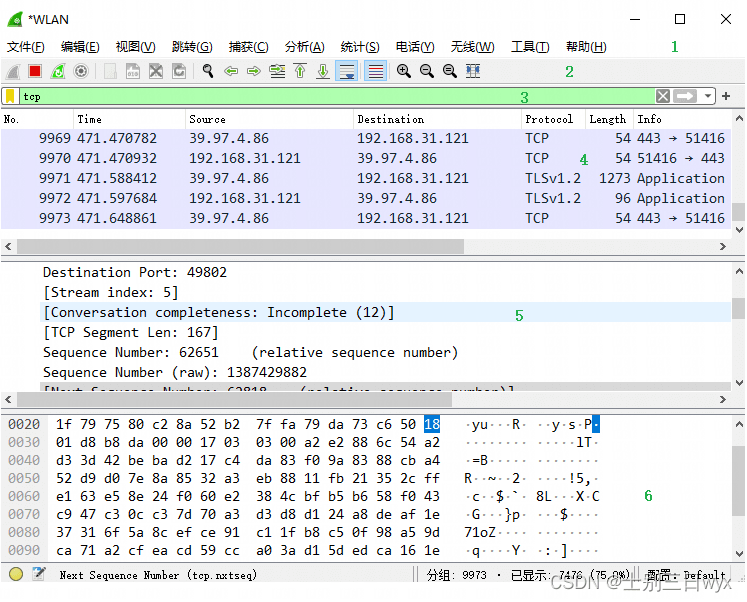Start a new capture with shark fin icon
Viewport: 747px width, 602px height.
[13, 71]
